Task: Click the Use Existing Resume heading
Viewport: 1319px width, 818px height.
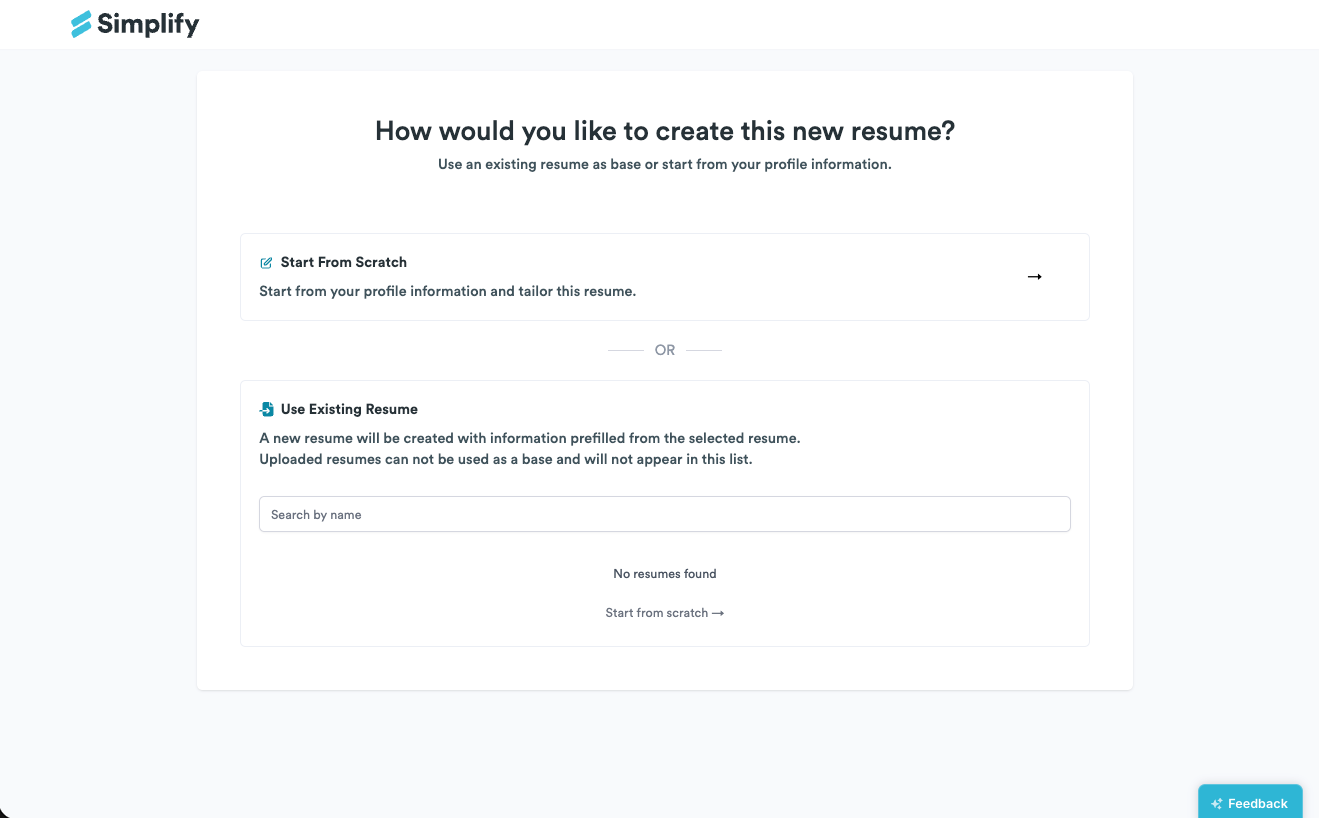Action: click(x=349, y=409)
